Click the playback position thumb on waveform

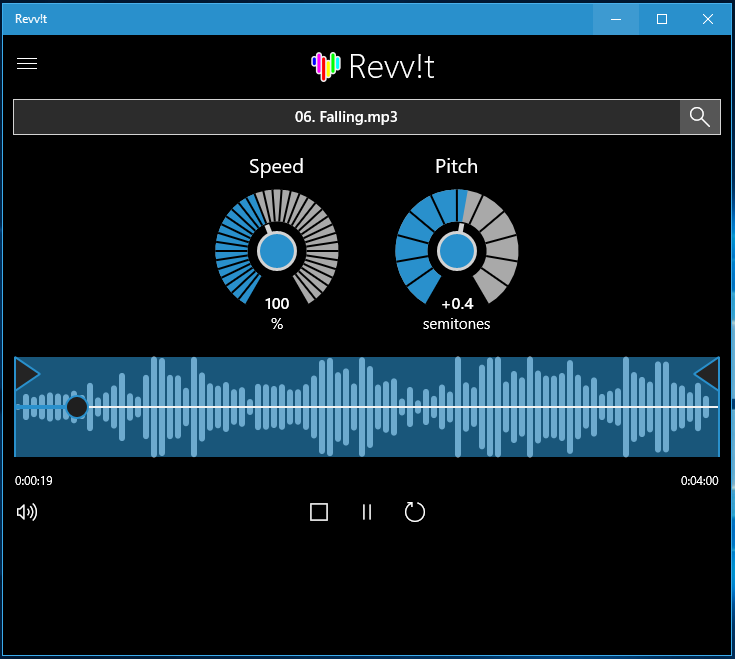click(77, 407)
